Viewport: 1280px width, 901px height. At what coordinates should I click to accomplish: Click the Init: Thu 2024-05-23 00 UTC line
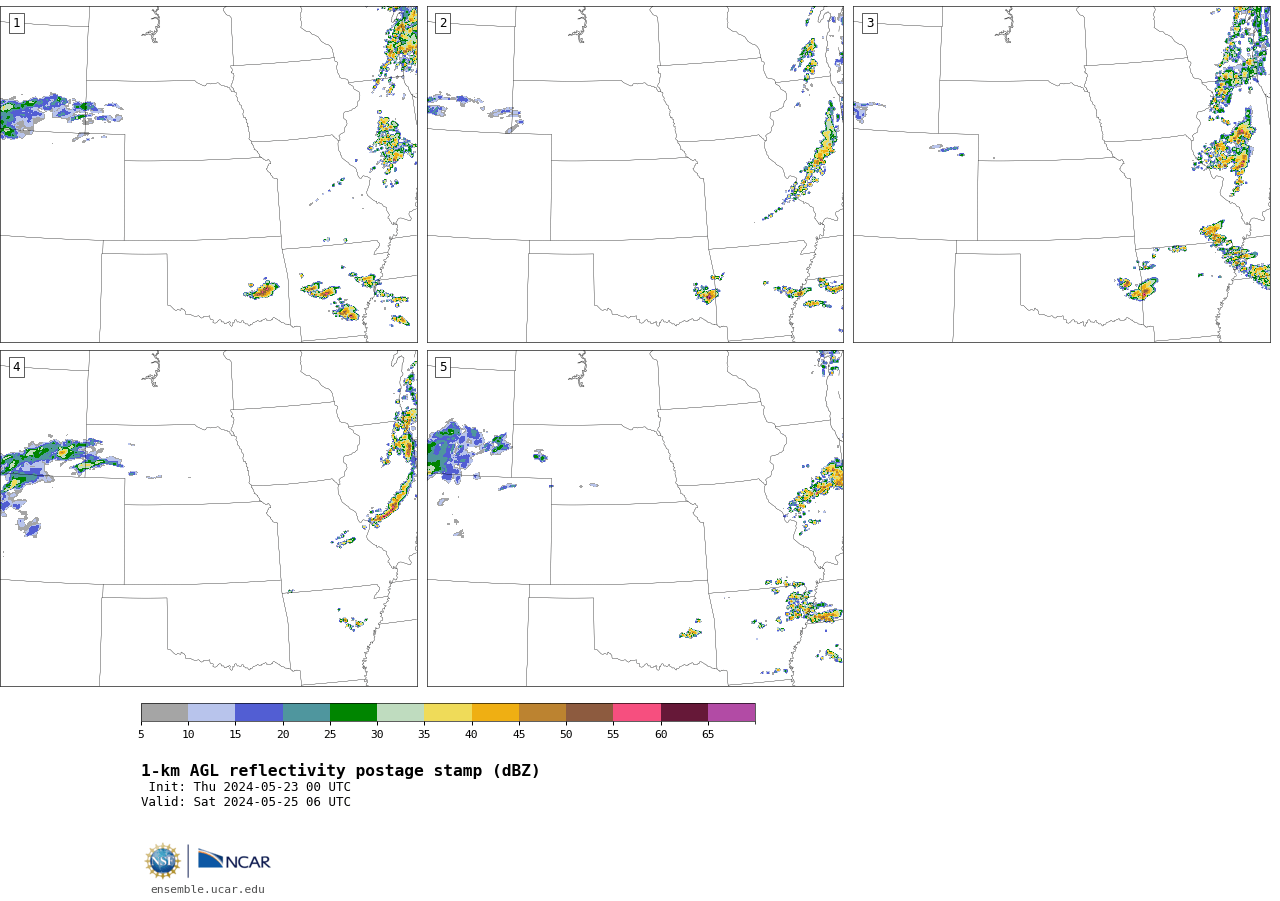250,787
